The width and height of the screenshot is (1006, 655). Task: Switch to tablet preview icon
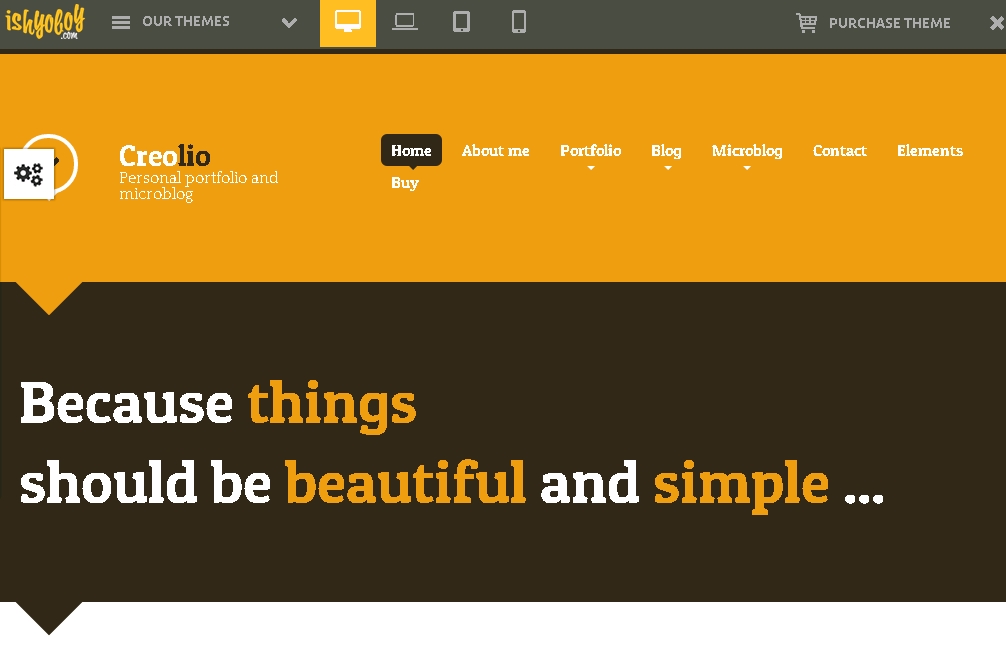[461, 22]
